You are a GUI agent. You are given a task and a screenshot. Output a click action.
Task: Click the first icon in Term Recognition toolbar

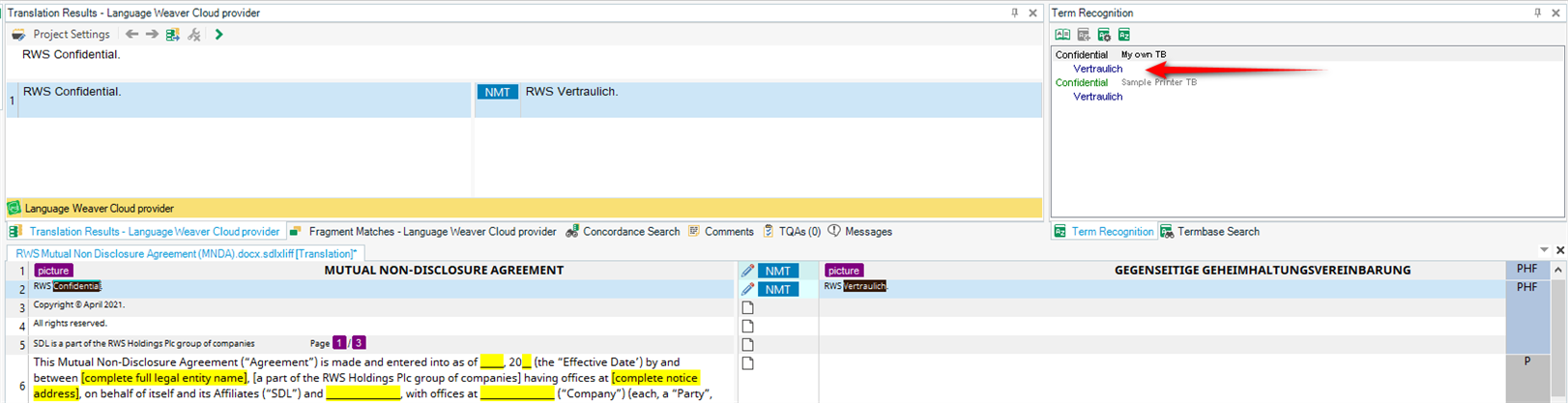[x=1062, y=35]
